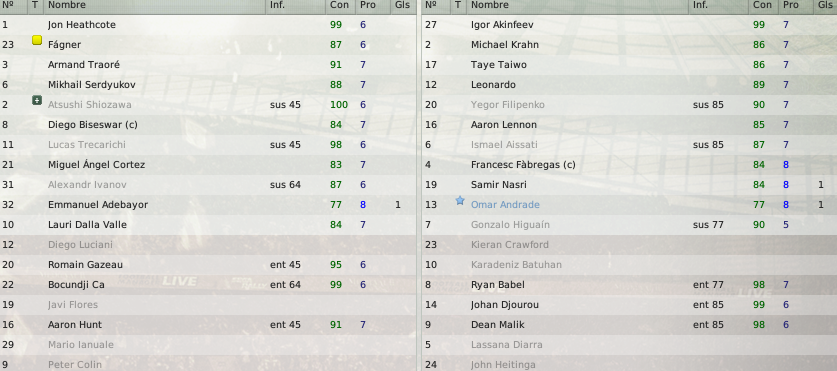The height and width of the screenshot is (371, 837).
Task: Click the blue star icon beside Omar Andrade
Action: (460, 201)
